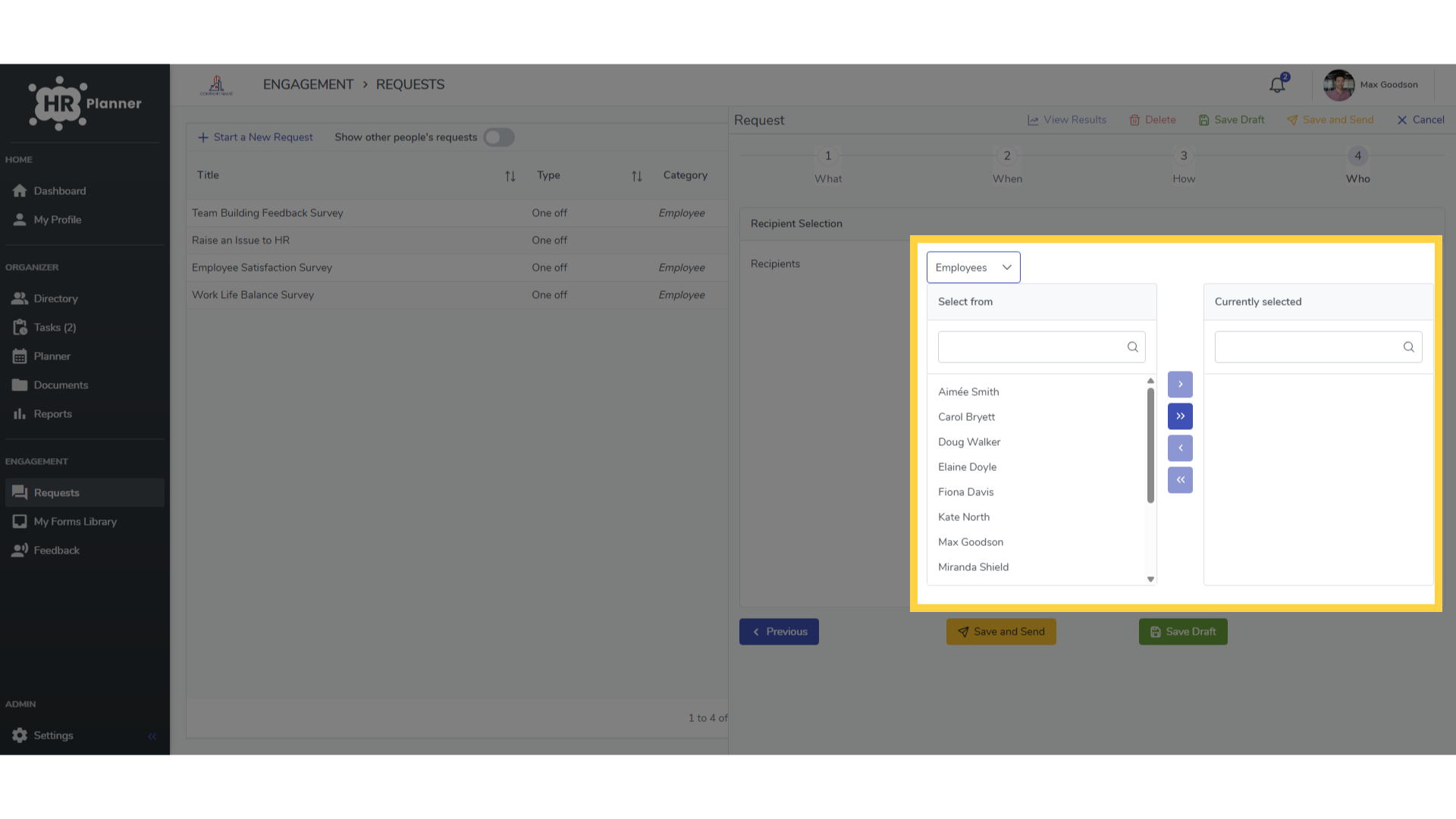Click the Currently selected search field
Screen dimensions: 1456x819
tap(1318, 347)
